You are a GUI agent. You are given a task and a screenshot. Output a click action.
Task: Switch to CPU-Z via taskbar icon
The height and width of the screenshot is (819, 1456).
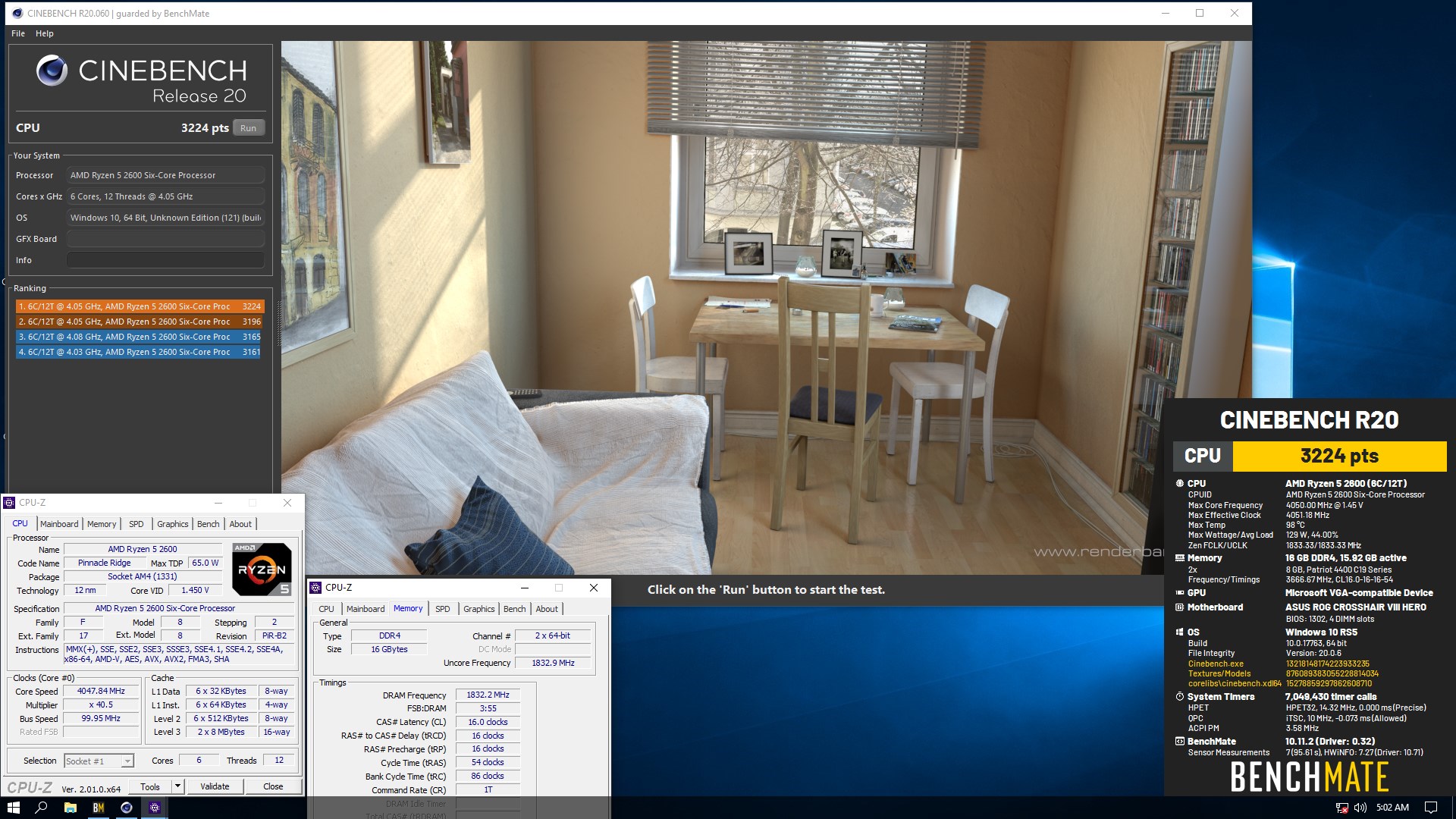point(155,808)
